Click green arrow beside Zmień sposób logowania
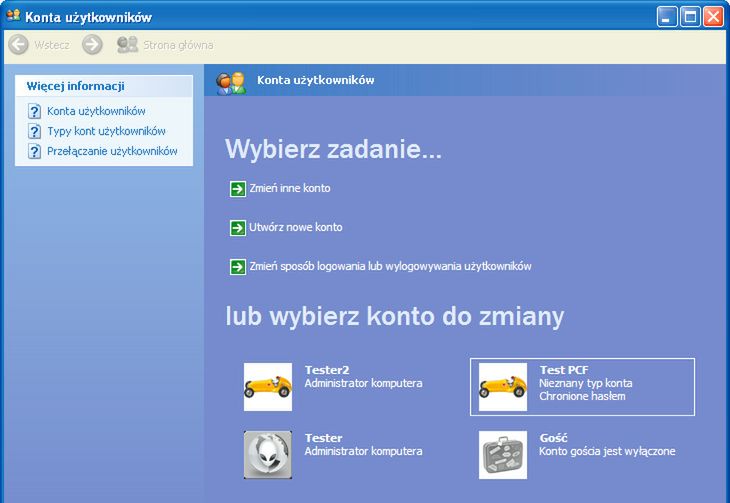The width and height of the screenshot is (730, 503). [x=237, y=267]
